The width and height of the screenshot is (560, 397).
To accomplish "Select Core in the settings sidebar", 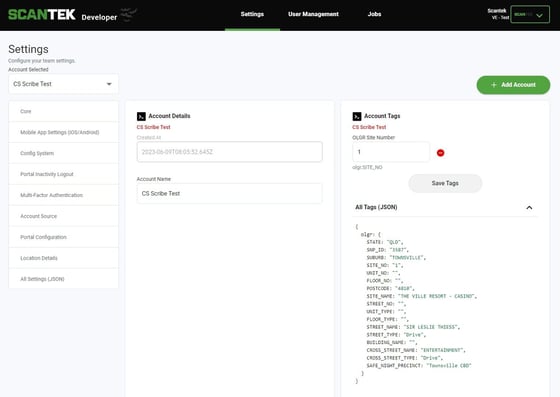I will pyautogui.click(x=63, y=111).
